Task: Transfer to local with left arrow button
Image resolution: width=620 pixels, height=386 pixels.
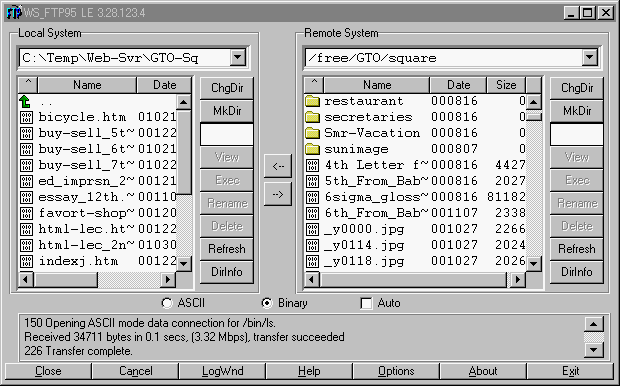Action: point(278,166)
